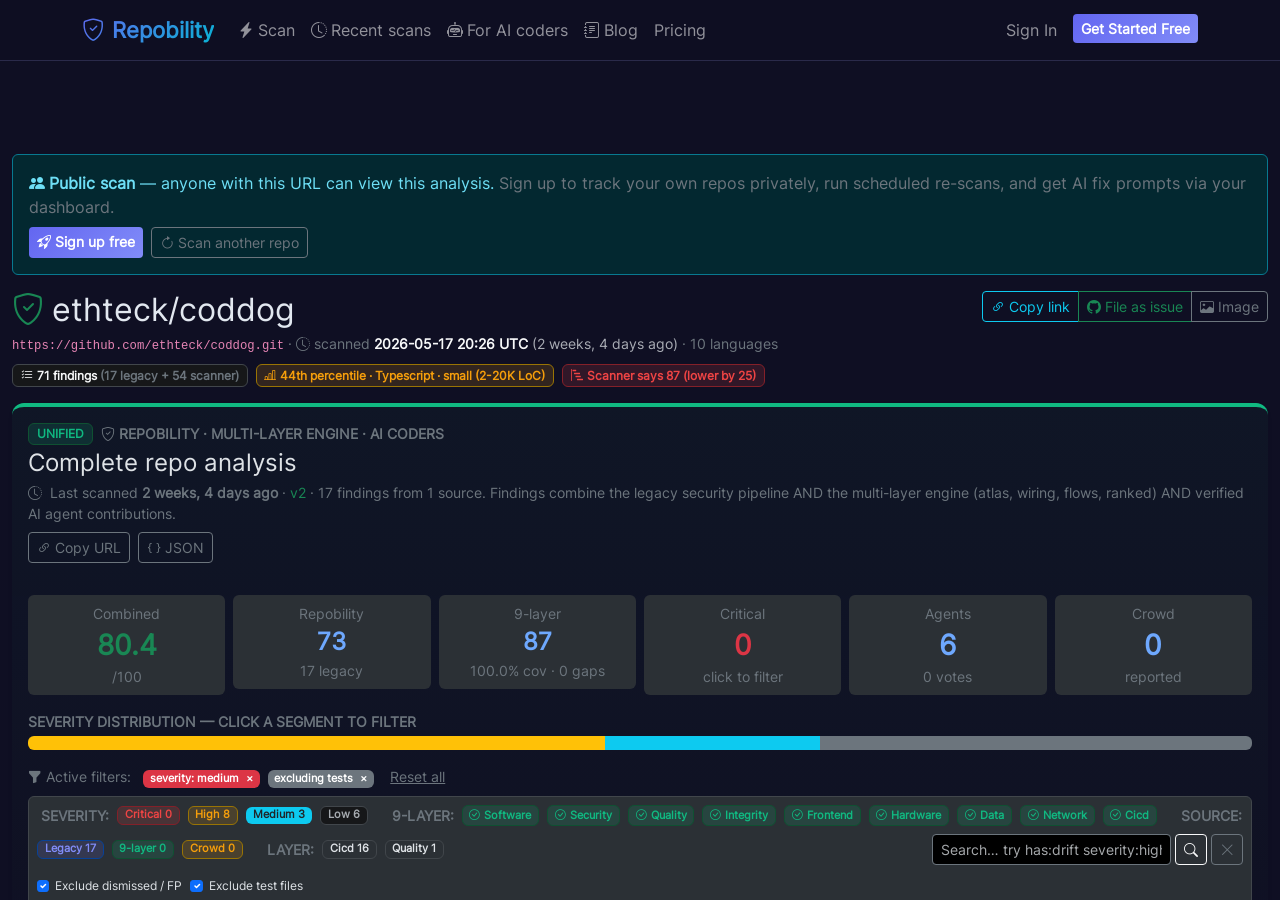
Task: Select the Hardware layer chip
Action: (909, 815)
